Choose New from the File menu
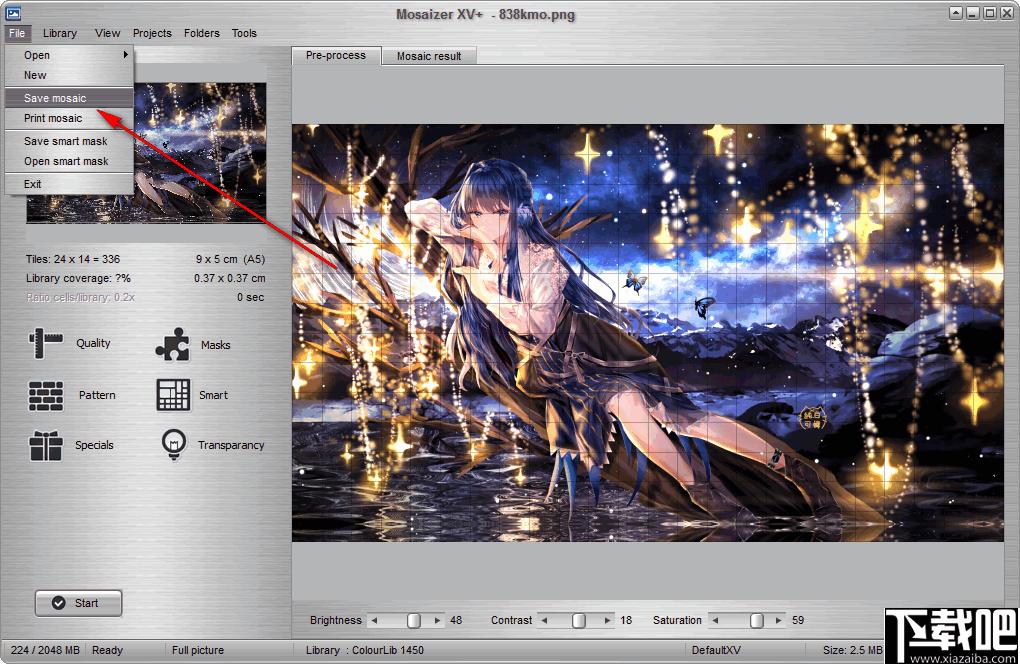 69,75
